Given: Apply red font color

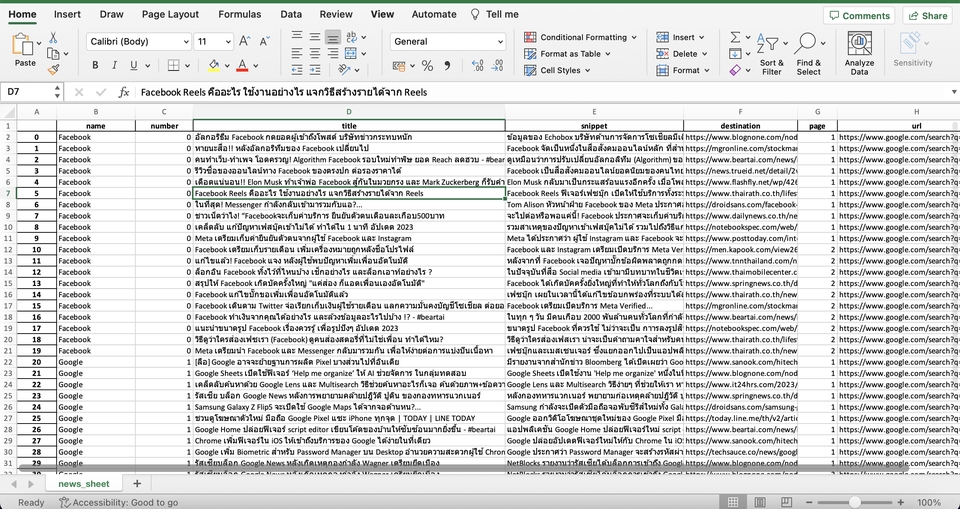Looking at the screenshot, I should [242, 66].
